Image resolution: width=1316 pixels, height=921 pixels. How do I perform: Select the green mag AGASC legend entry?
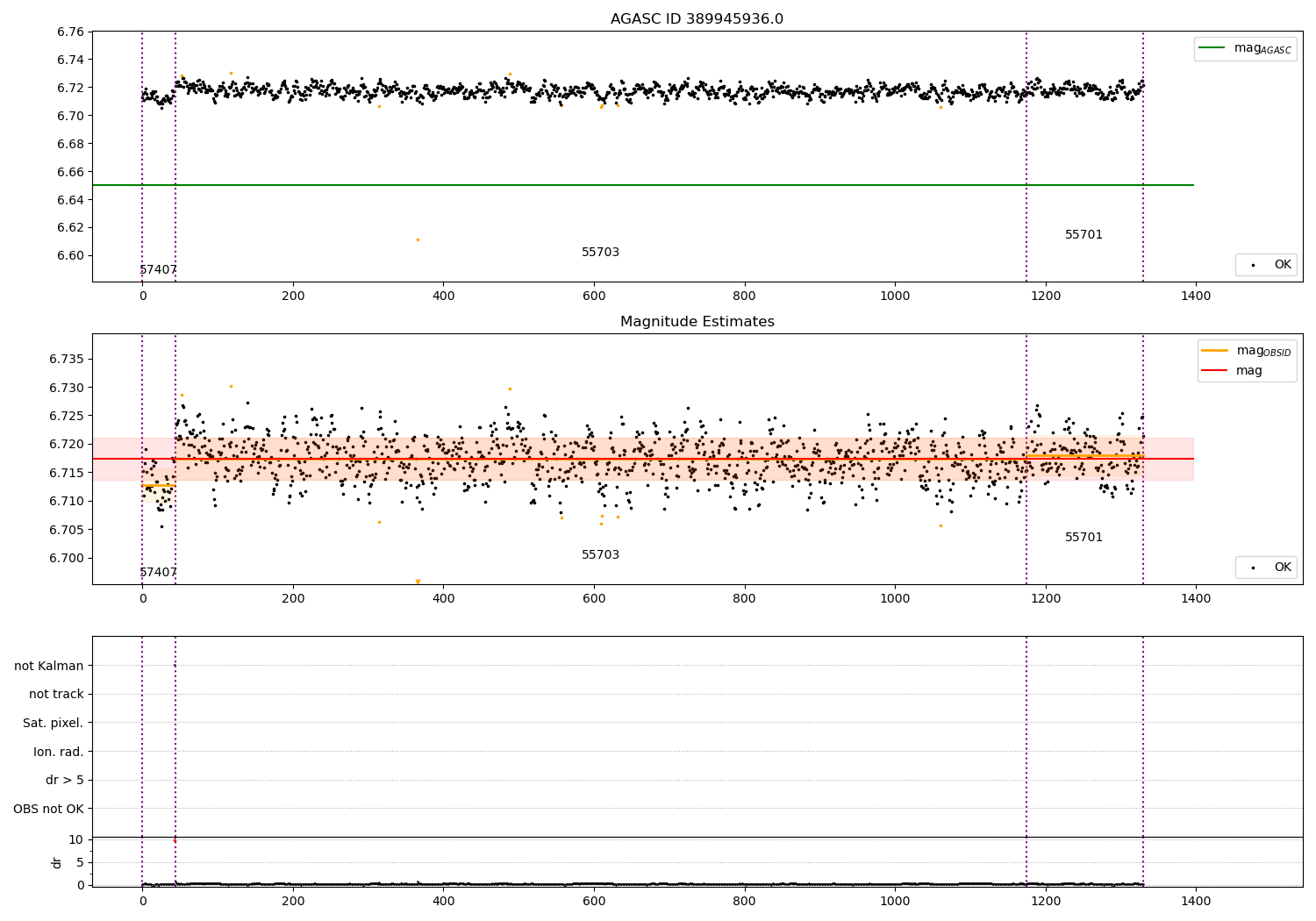pos(1245,48)
